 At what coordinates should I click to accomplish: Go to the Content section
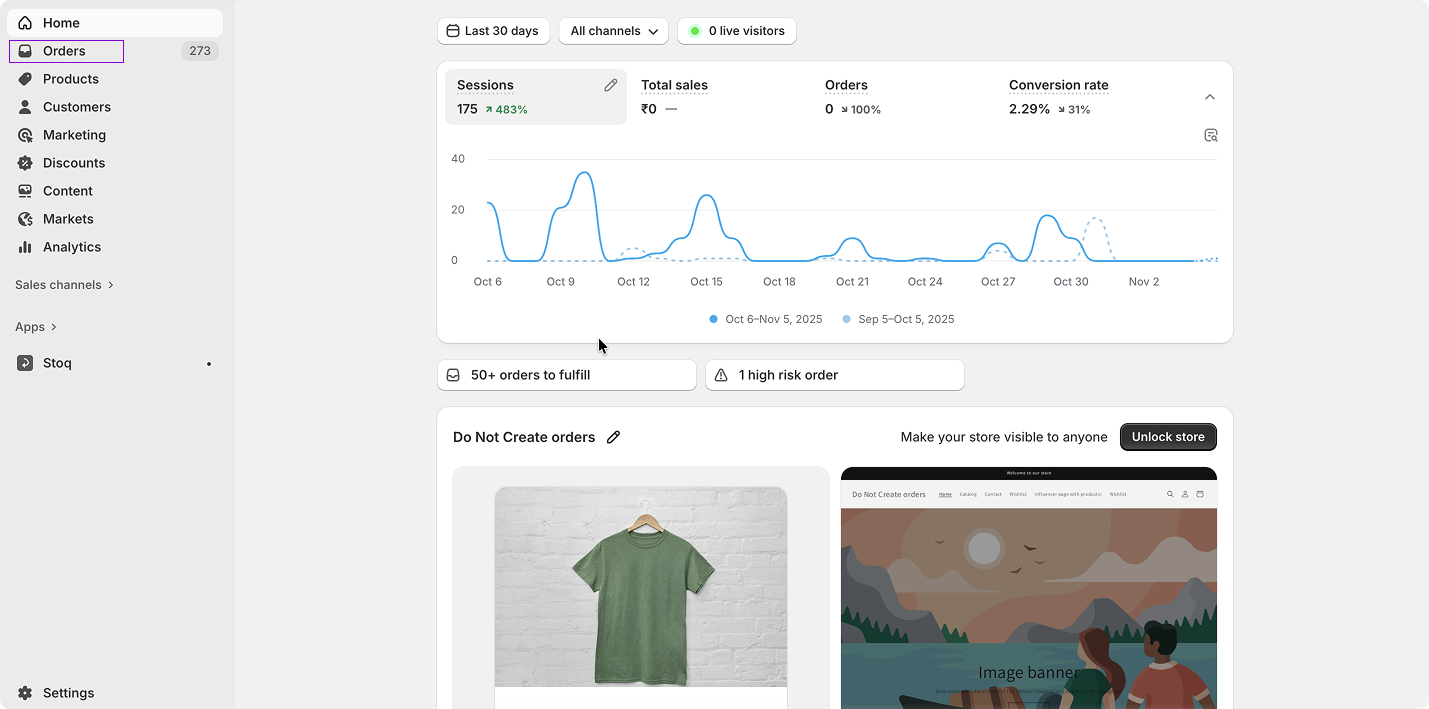click(67, 190)
